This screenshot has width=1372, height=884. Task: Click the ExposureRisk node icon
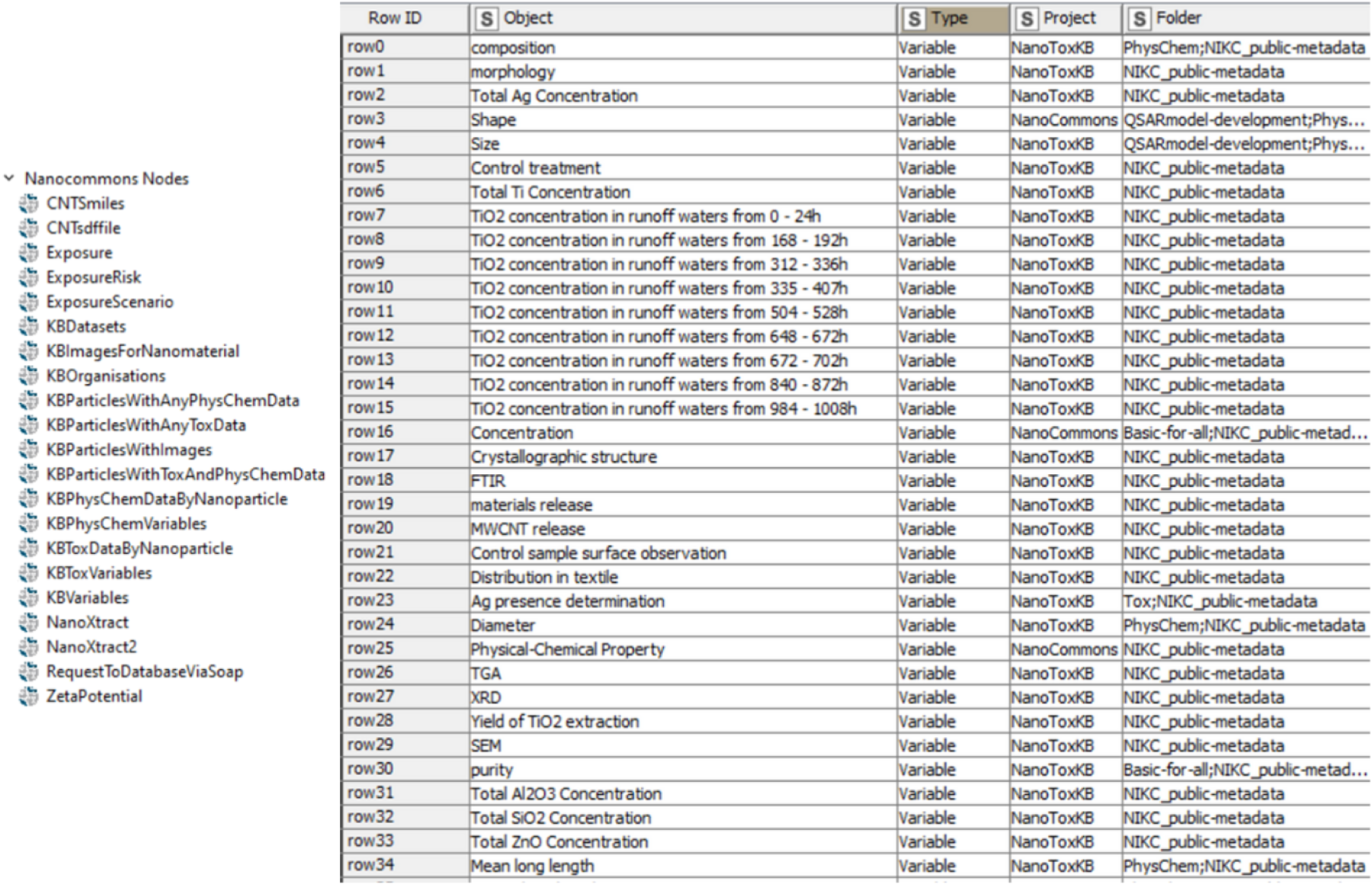[29, 277]
